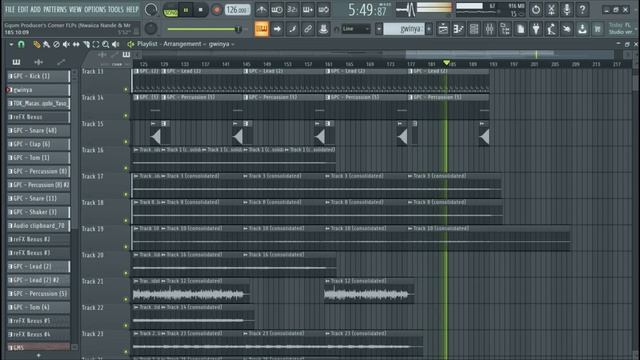Select the slice tool icon

click(x=86, y=44)
